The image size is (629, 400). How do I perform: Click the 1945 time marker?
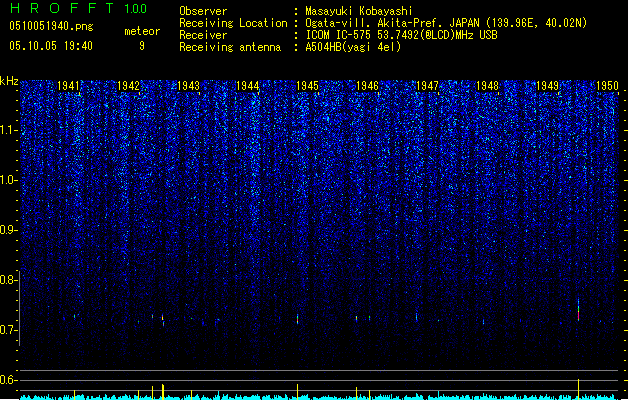coord(308,86)
